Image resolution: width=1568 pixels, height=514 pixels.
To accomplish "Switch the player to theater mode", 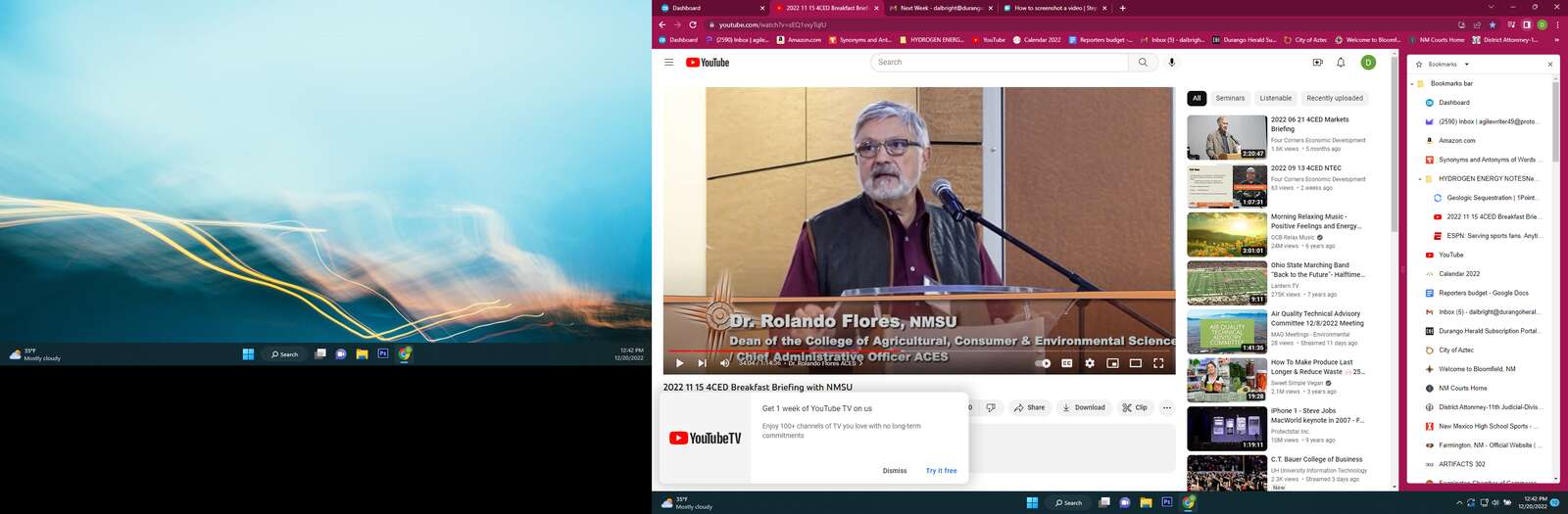I will pos(1135,363).
